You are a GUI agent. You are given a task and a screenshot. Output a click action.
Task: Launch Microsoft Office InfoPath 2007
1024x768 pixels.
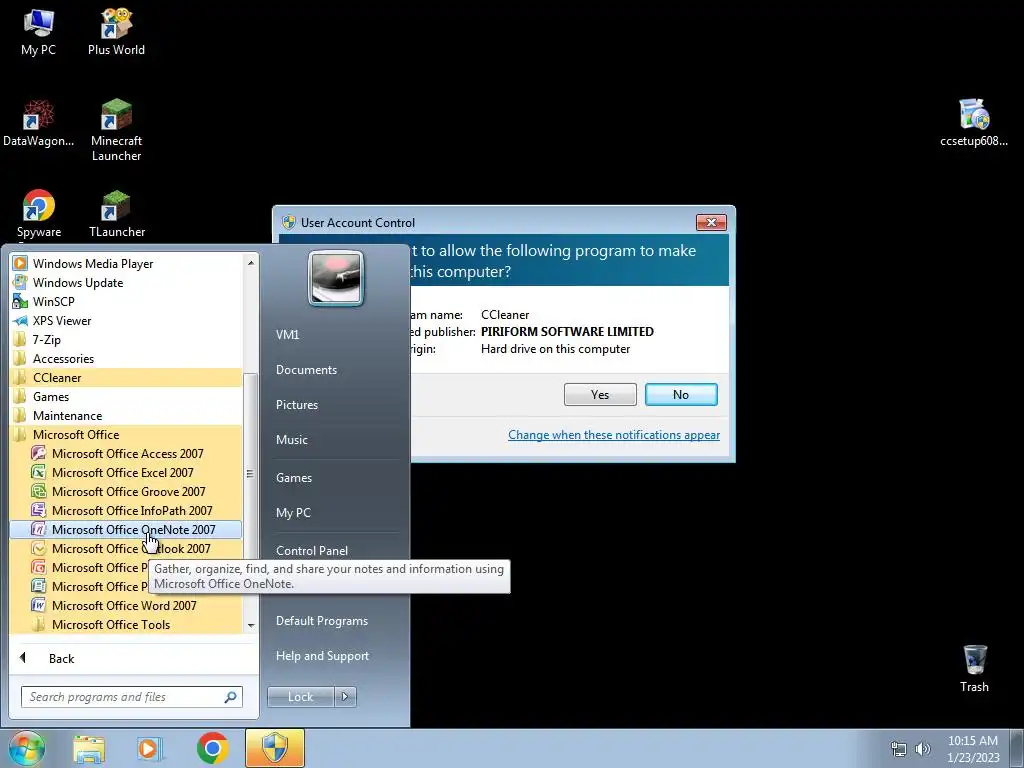coord(126,510)
